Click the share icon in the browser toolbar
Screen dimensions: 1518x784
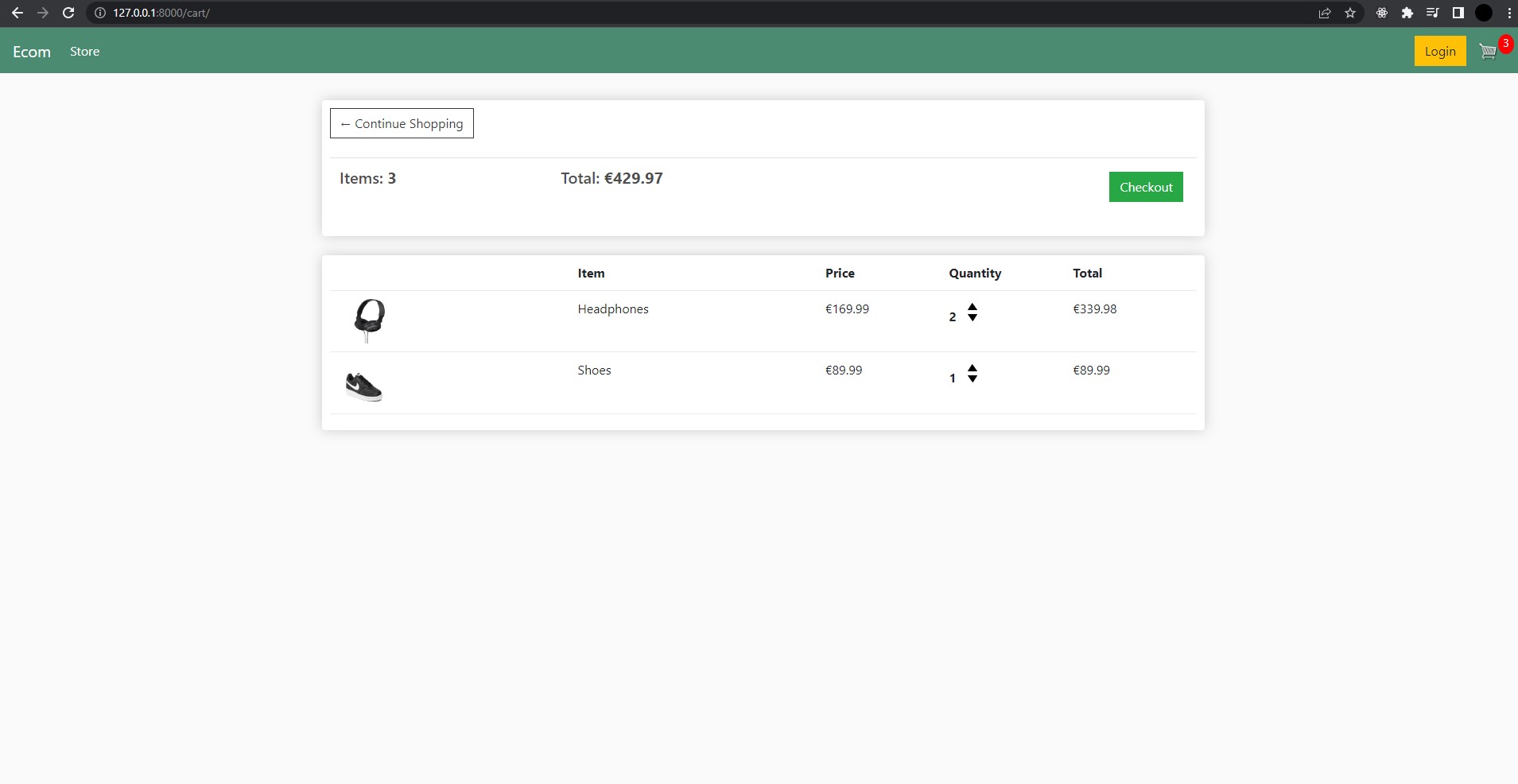coord(1324,13)
